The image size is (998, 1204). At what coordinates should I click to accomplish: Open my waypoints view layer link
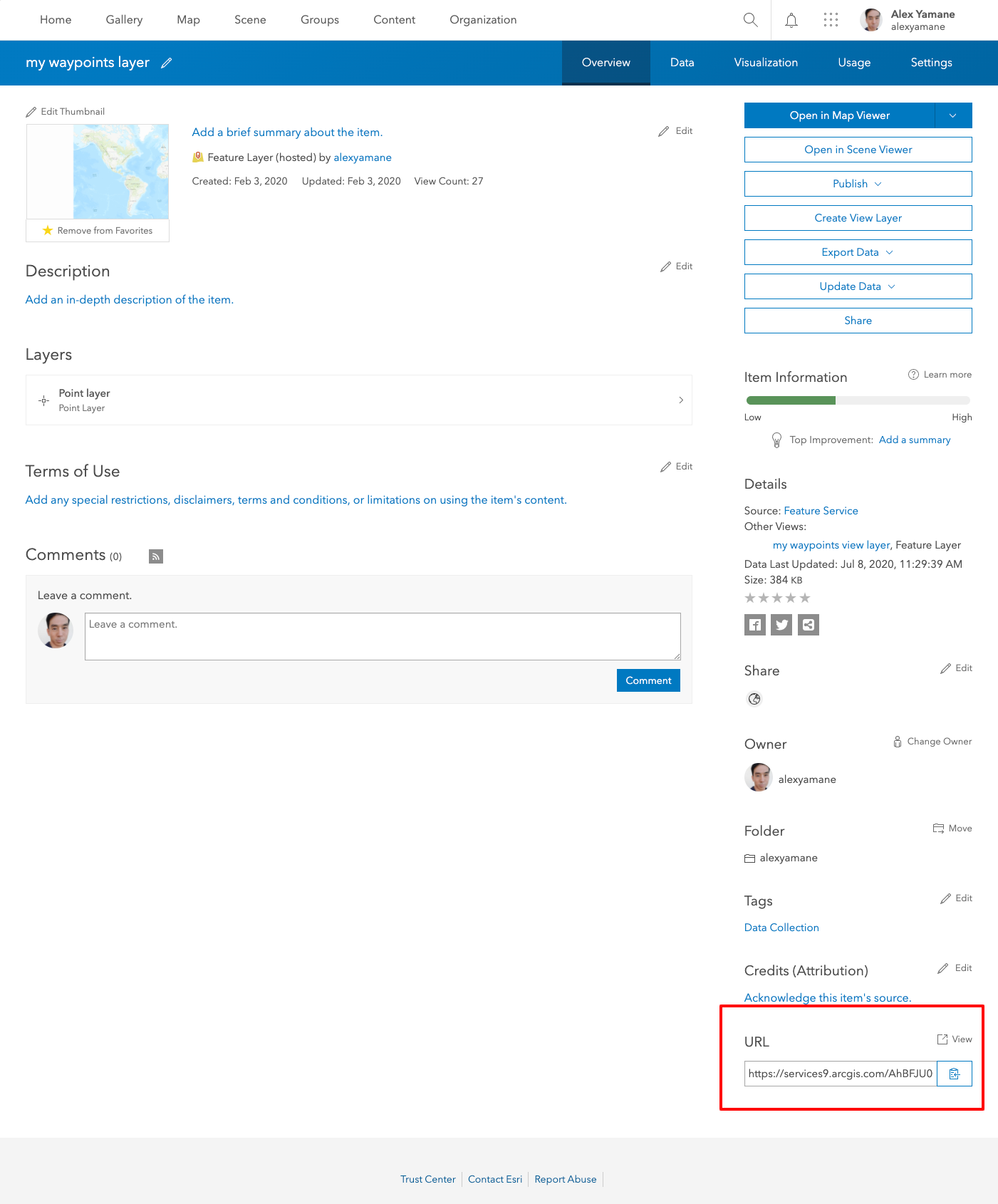point(831,545)
